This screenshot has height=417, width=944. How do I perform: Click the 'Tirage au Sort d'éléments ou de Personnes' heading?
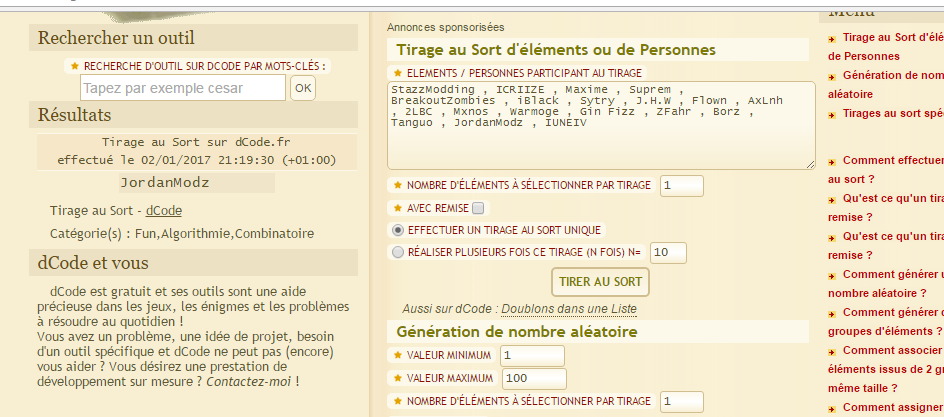[x=556, y=49]
